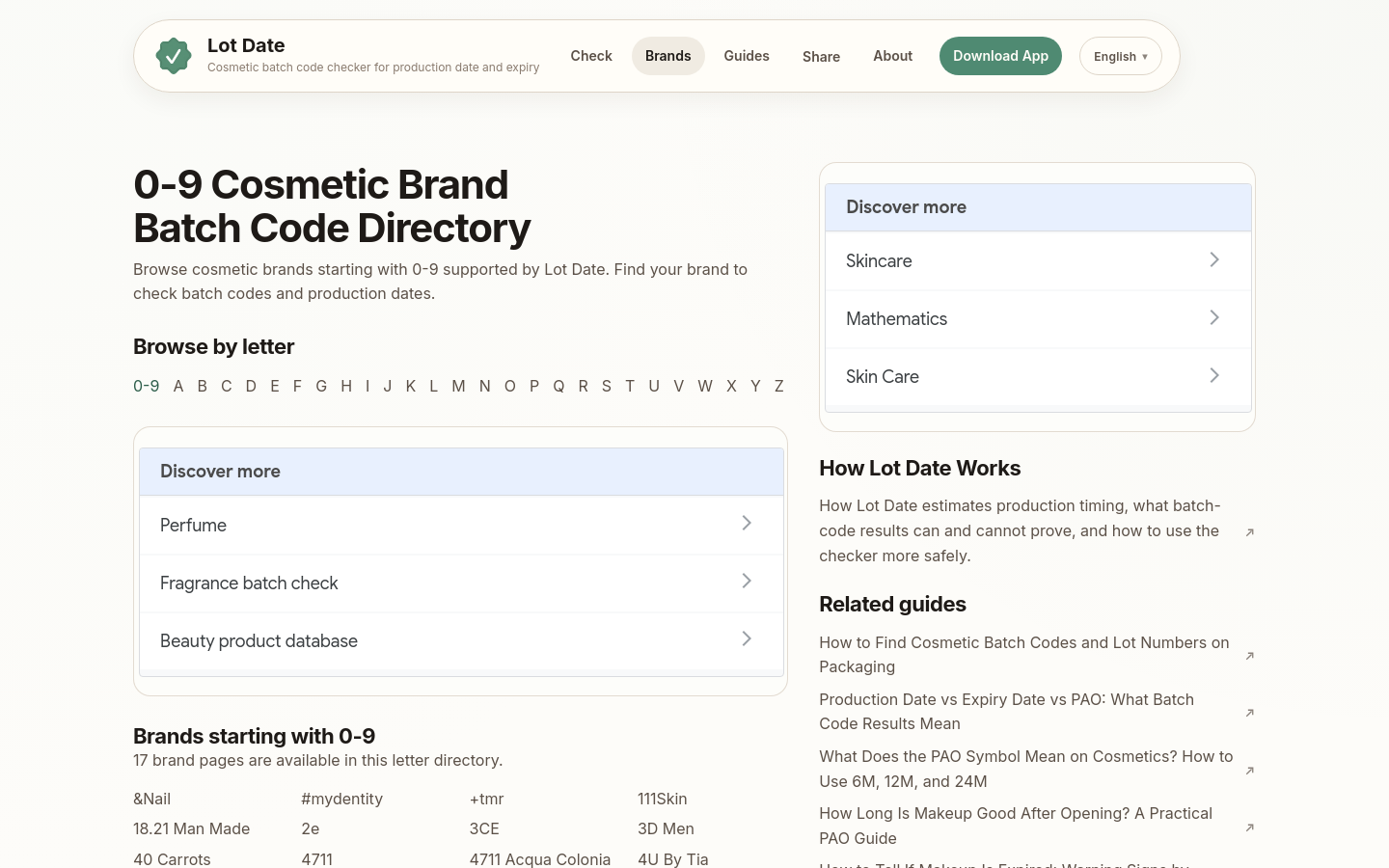The width and height of the screenshot is (1389, 868).
Task: Open the 3D Men brand page
Action: 667,828
